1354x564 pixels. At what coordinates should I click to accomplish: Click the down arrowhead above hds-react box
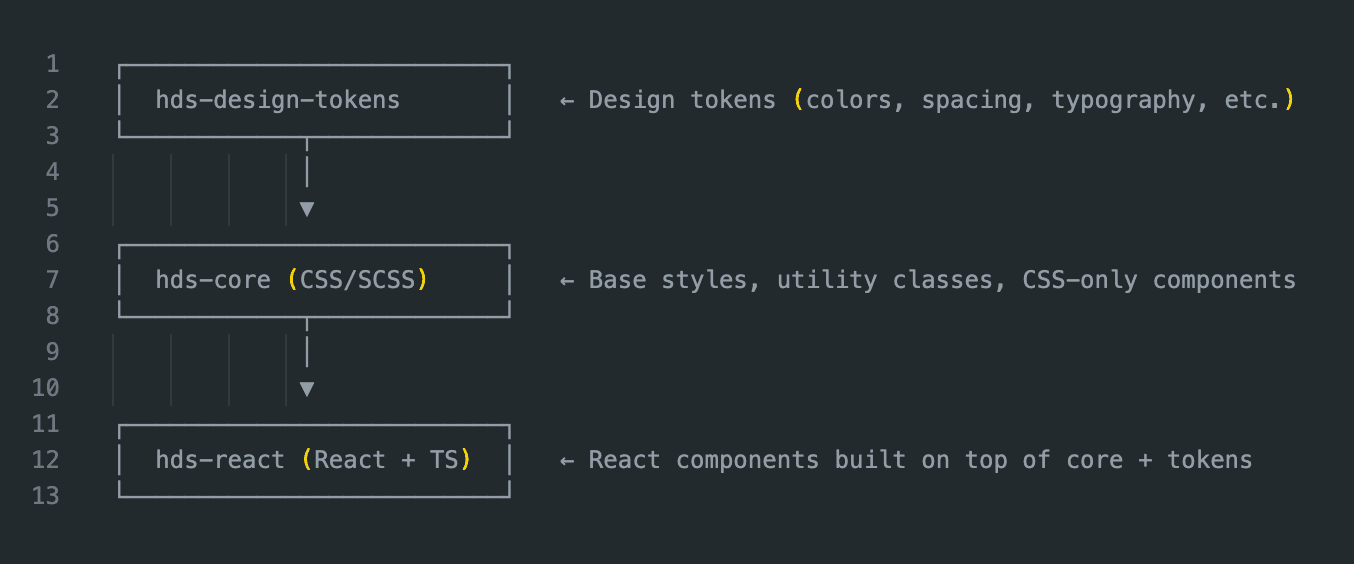tap(307, 389)
